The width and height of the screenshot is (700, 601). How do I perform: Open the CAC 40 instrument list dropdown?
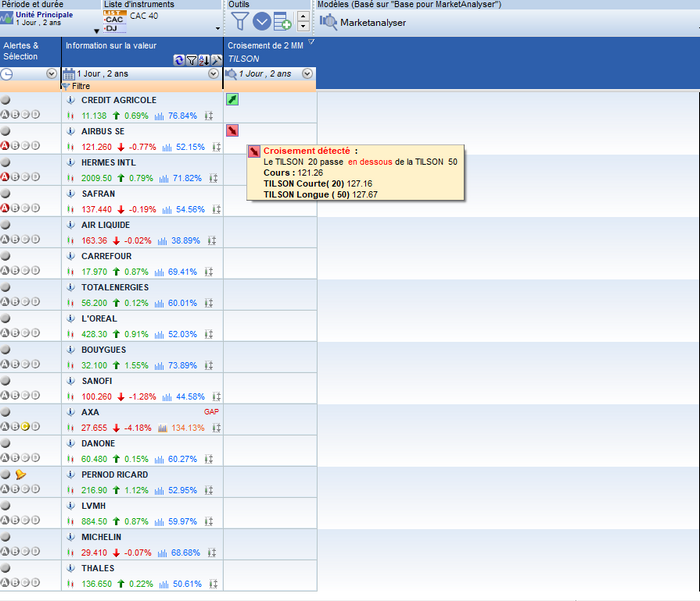pos(218,28)
